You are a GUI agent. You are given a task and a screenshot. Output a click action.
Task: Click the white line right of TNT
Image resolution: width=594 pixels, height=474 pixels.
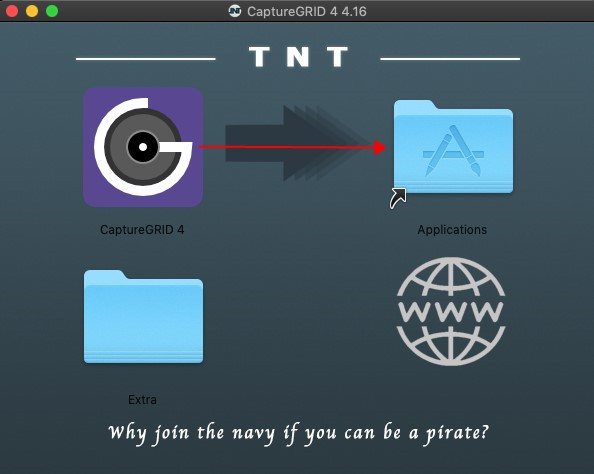450,59
